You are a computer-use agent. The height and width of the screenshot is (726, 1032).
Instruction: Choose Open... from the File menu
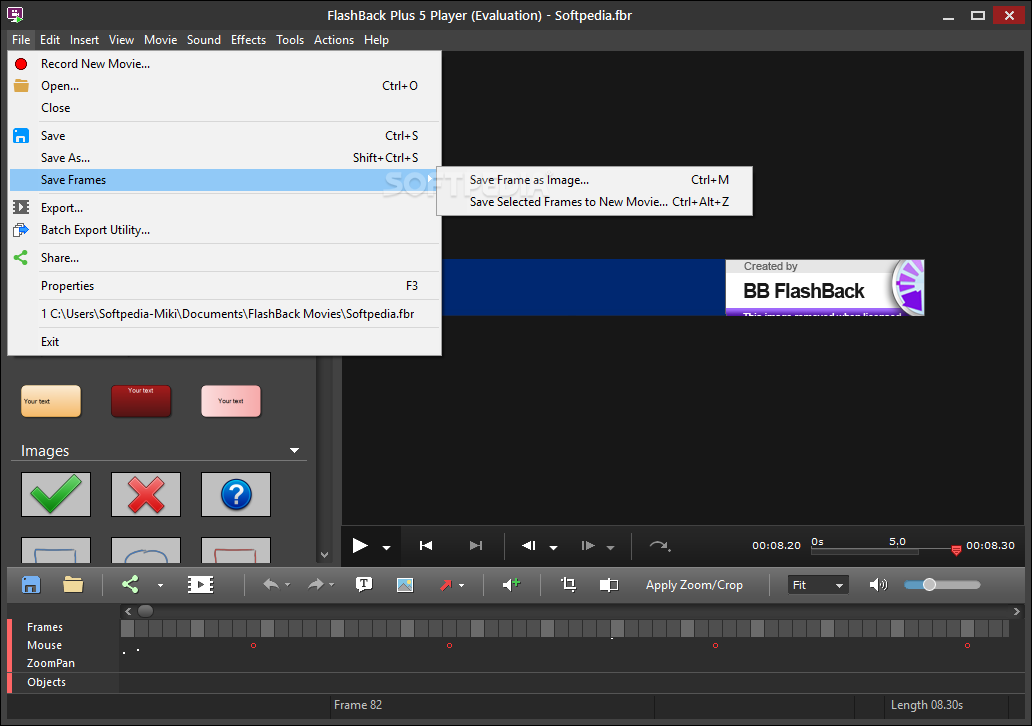click(224, 86)
